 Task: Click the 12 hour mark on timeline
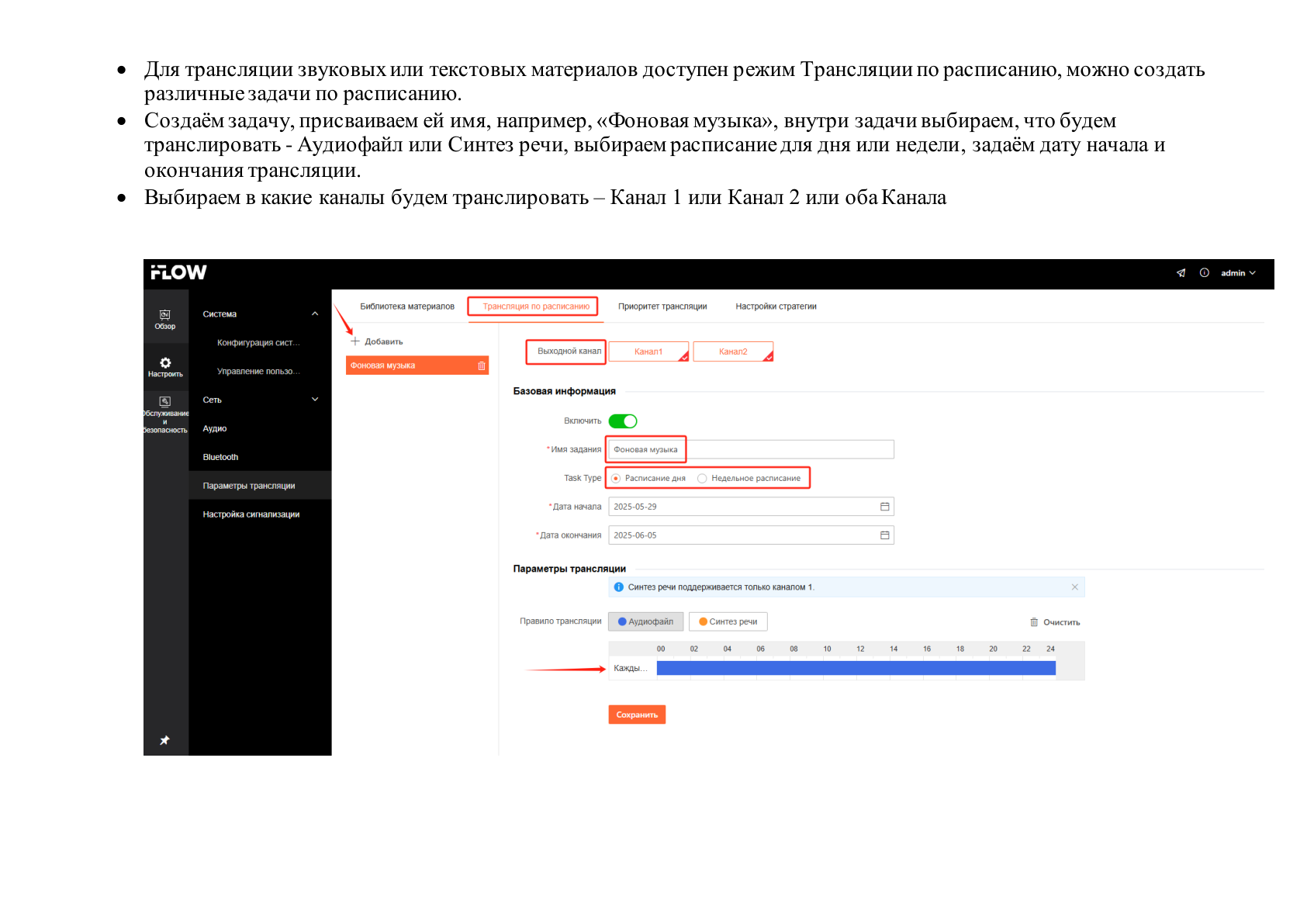860,649
